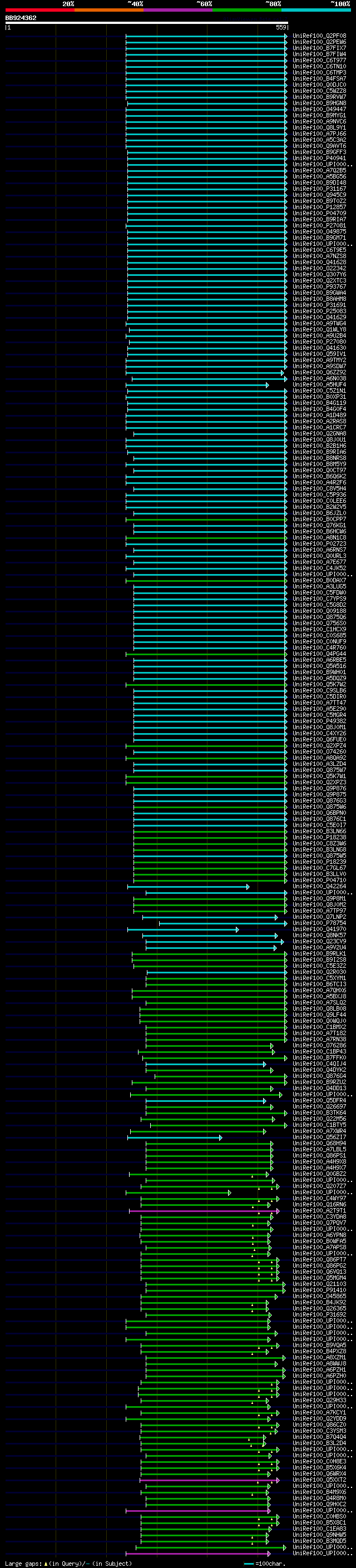Select label UniRef100_Q23CV9

(x=319, y=942)
